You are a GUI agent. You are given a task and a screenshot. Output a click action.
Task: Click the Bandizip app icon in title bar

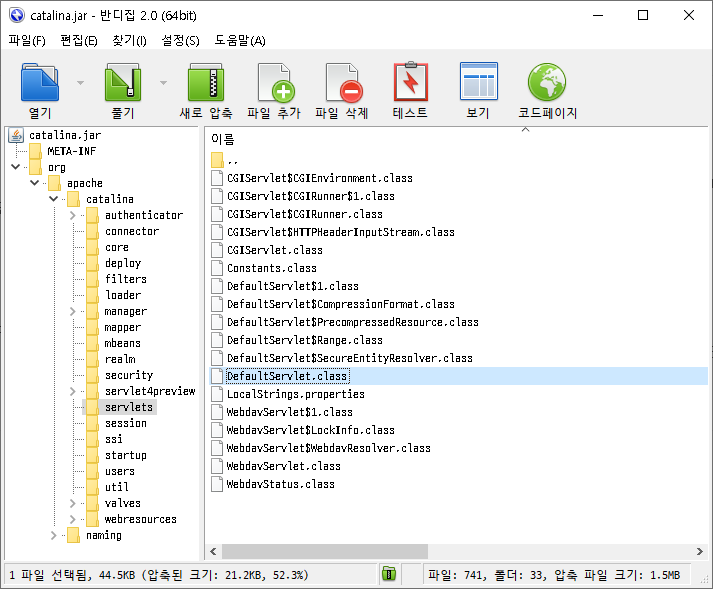17,15
